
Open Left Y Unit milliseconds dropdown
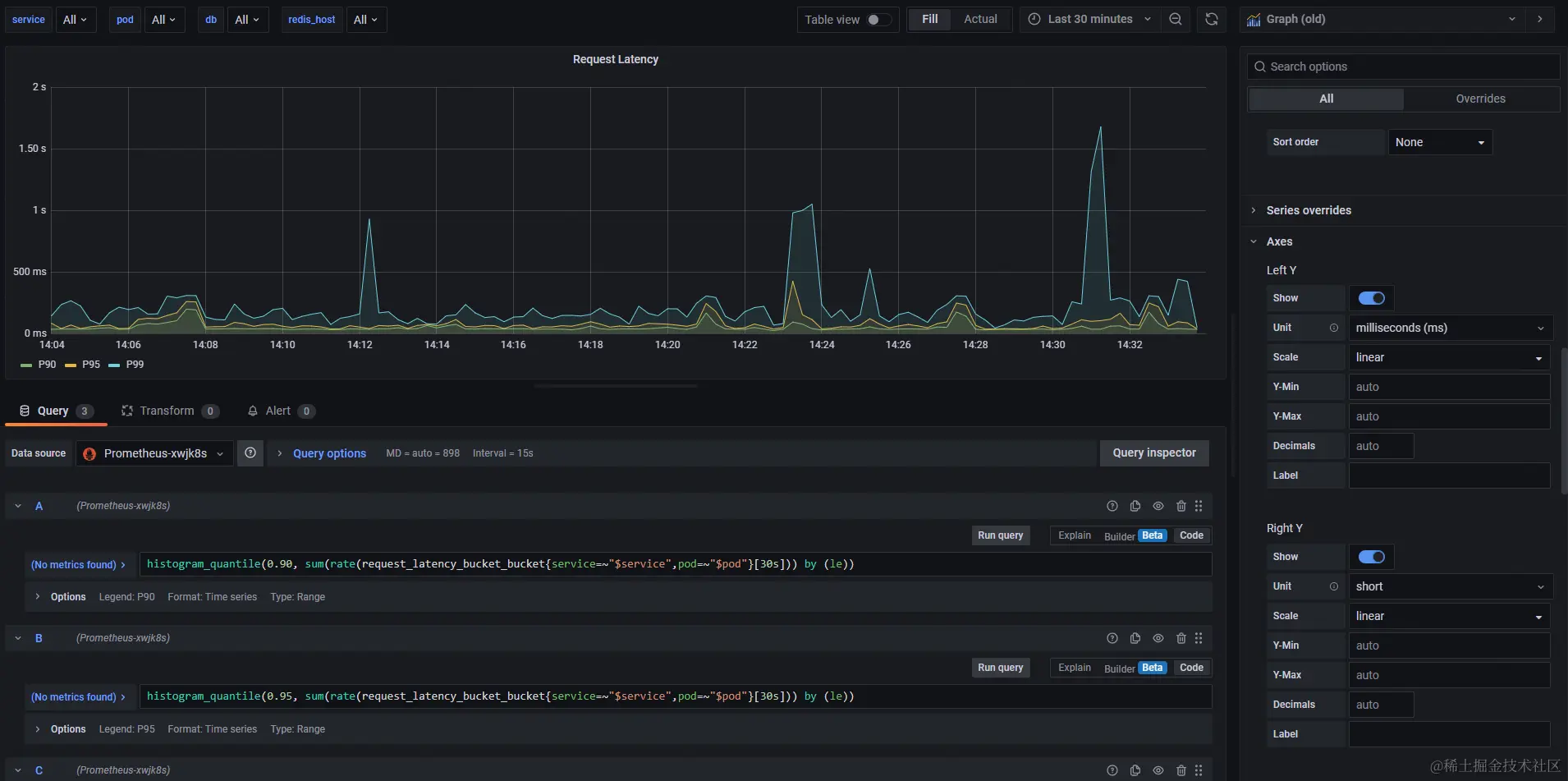point(1450,328)
